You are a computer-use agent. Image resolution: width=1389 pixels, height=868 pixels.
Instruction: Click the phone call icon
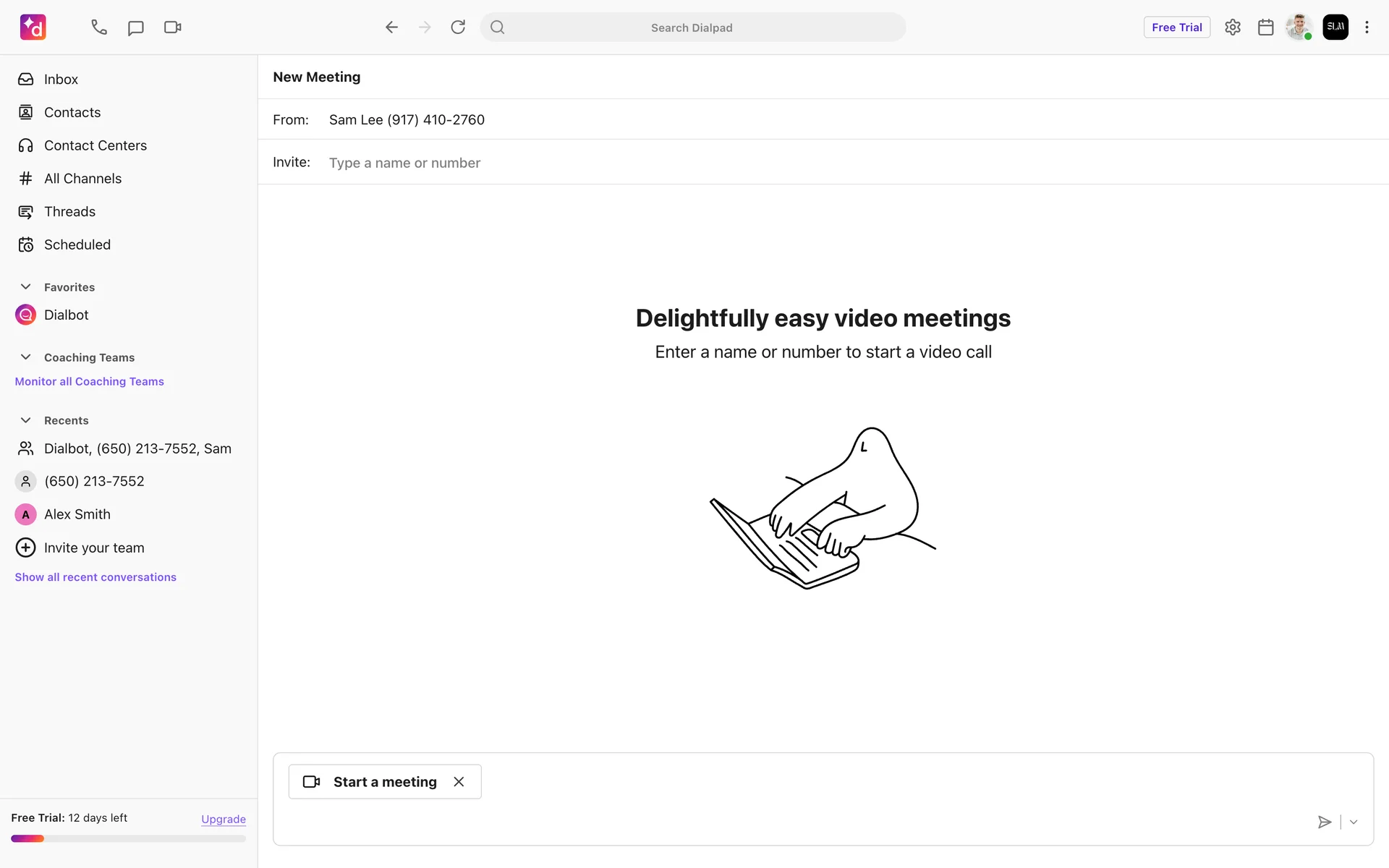click(99, 27)
